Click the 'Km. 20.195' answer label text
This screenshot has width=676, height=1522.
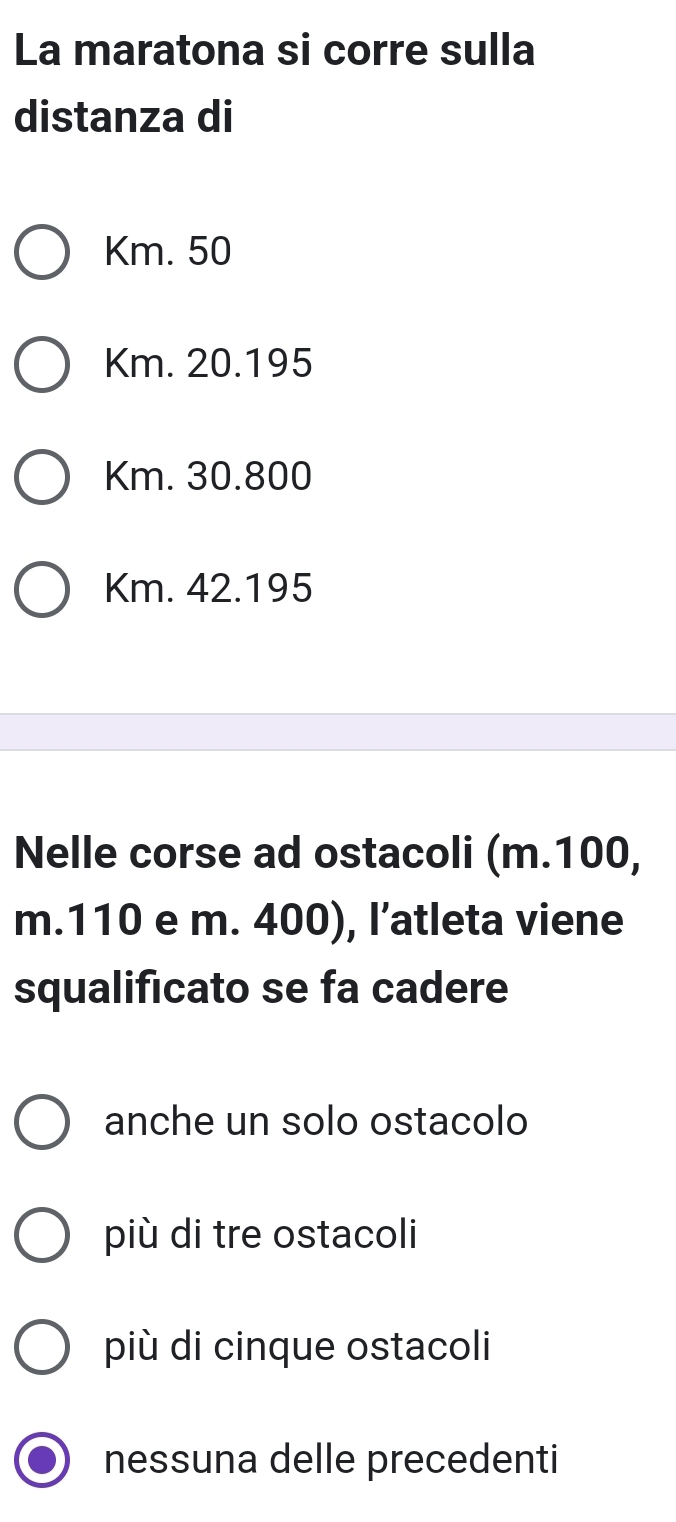coord(208,365)
